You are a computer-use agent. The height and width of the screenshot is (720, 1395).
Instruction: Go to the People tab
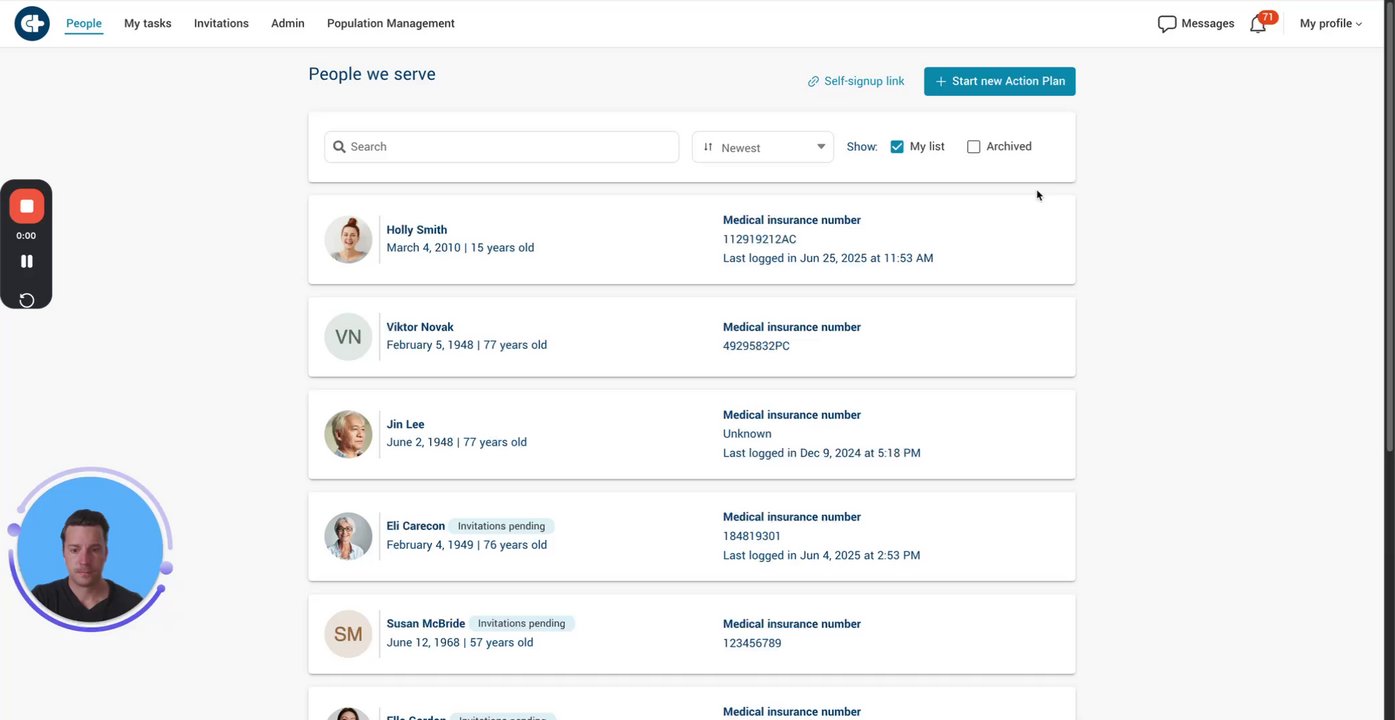coord(84,24)
